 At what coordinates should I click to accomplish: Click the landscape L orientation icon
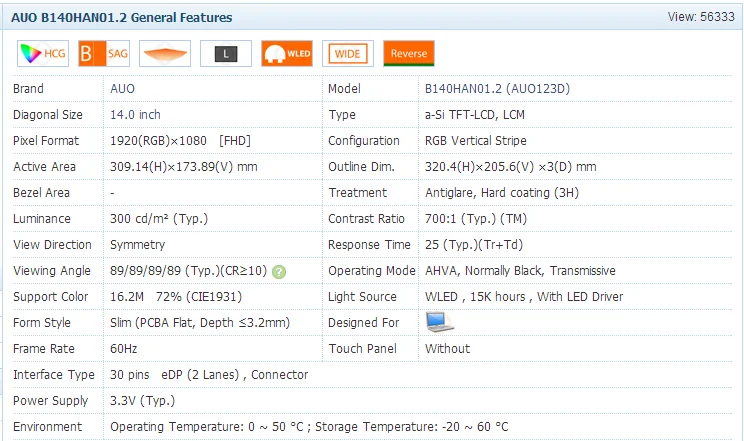(x=226, y=53)
